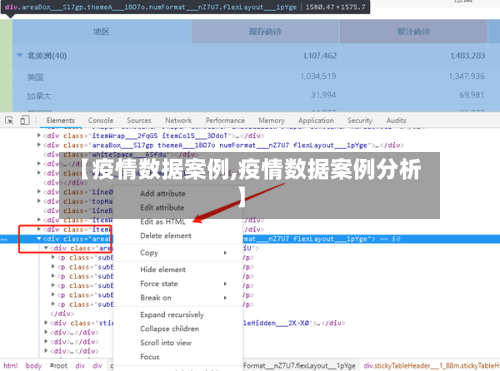Expand the div with class line0

coord(39,192)
